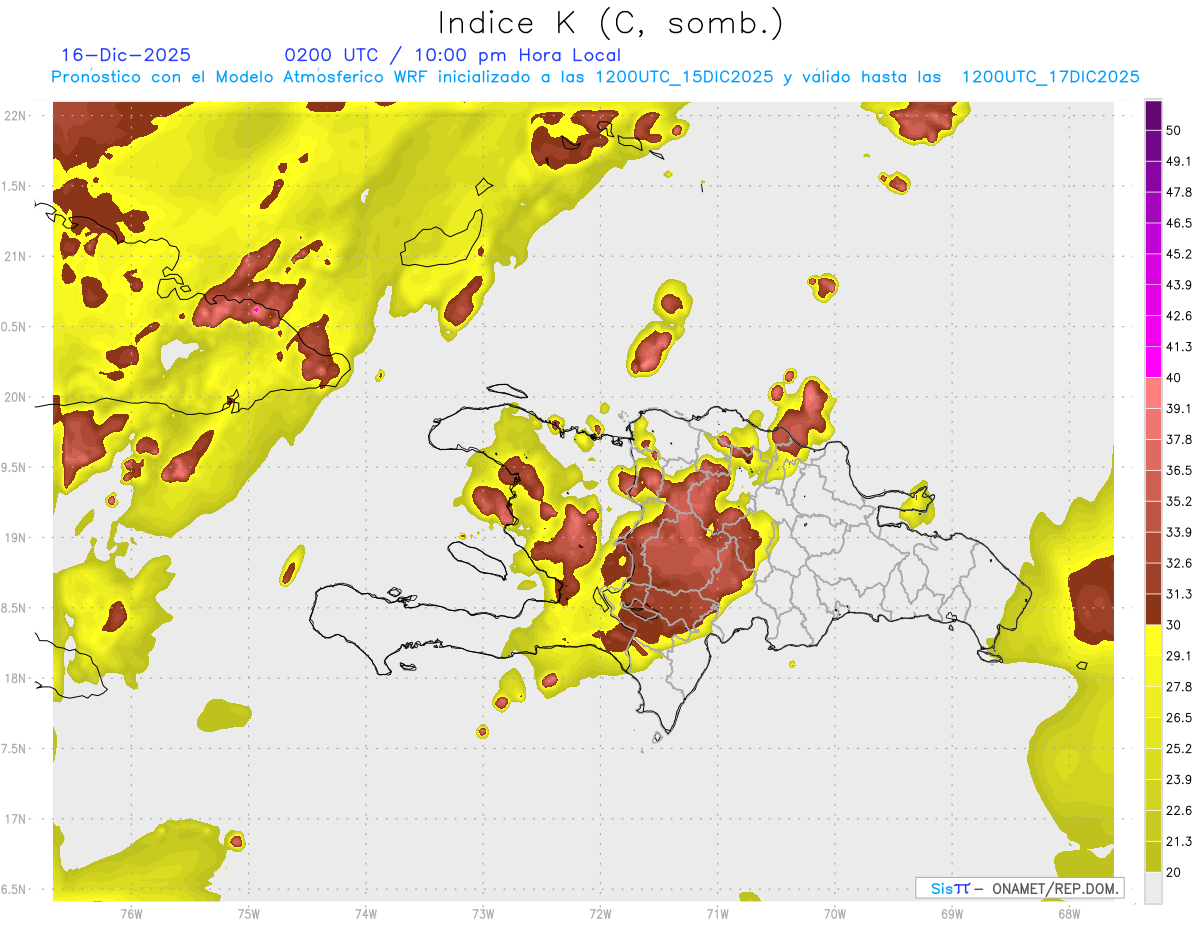Viewport: 1200px width, 927px height.
Task: Click the colorbar value '41.3'
Action: [1179, 347]
